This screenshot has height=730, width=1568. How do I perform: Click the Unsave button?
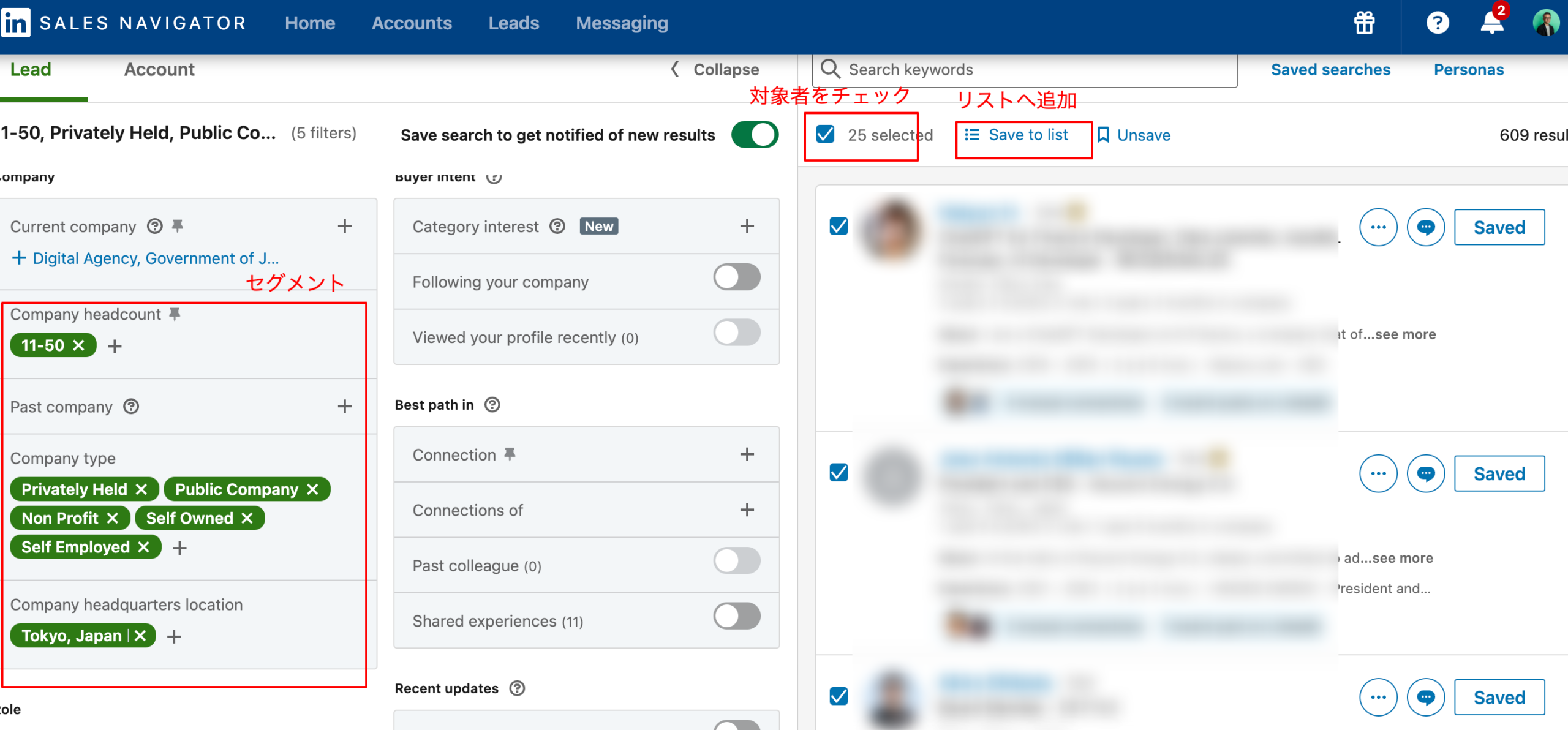(1134, 135)
